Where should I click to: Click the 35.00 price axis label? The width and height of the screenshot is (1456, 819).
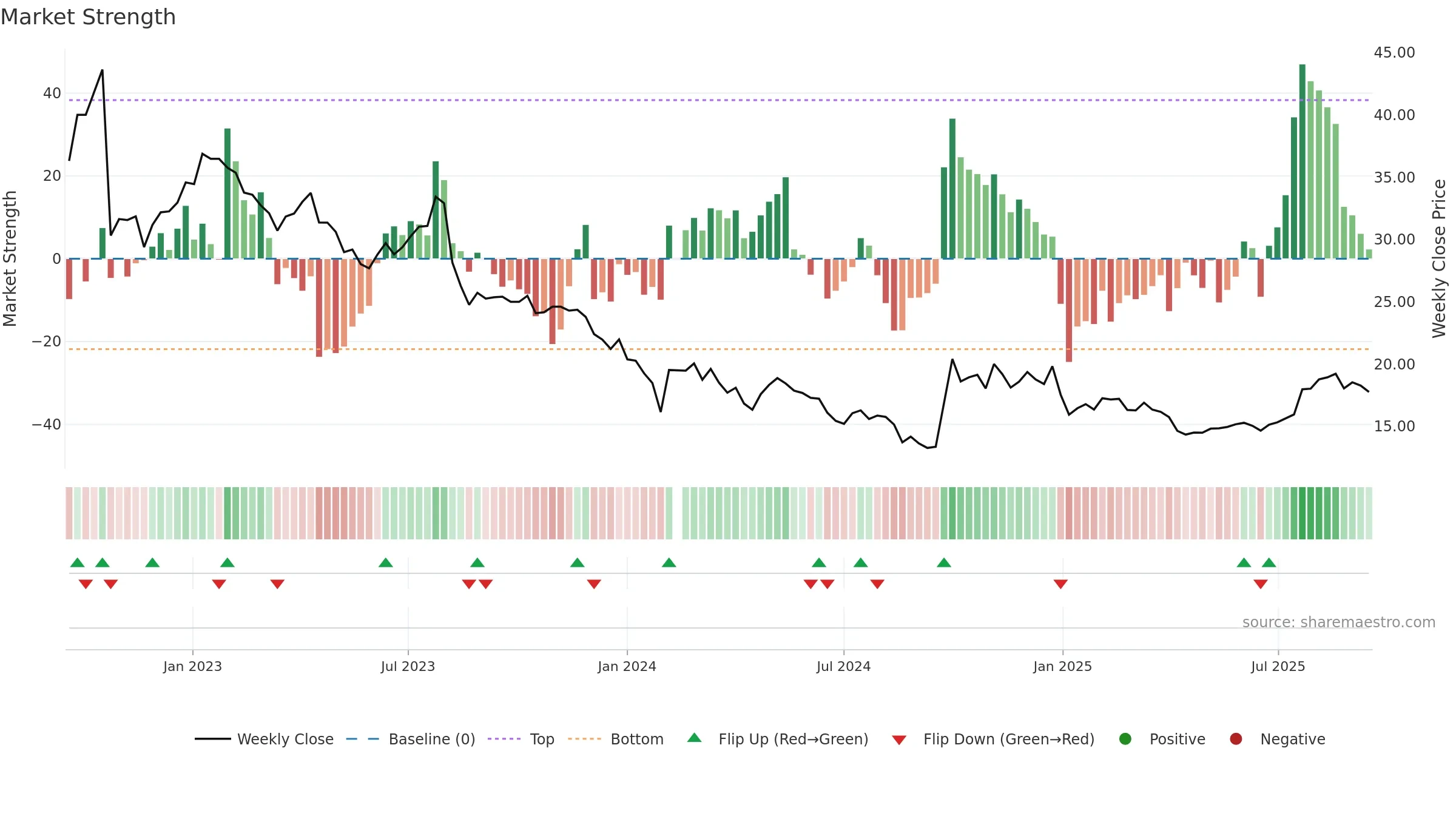click(x=1394, y=177)
